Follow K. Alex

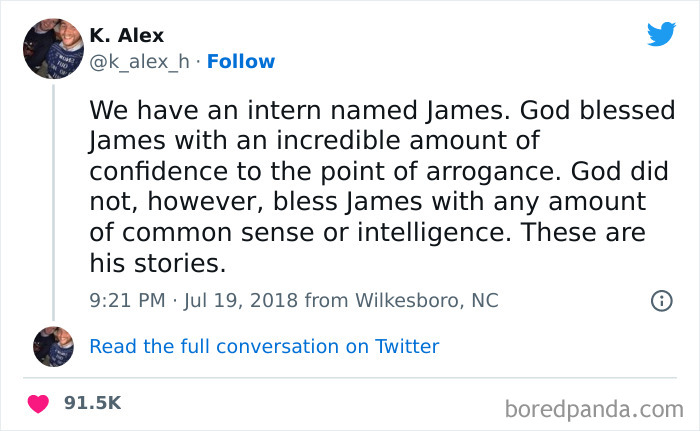[x=243, y=62]
